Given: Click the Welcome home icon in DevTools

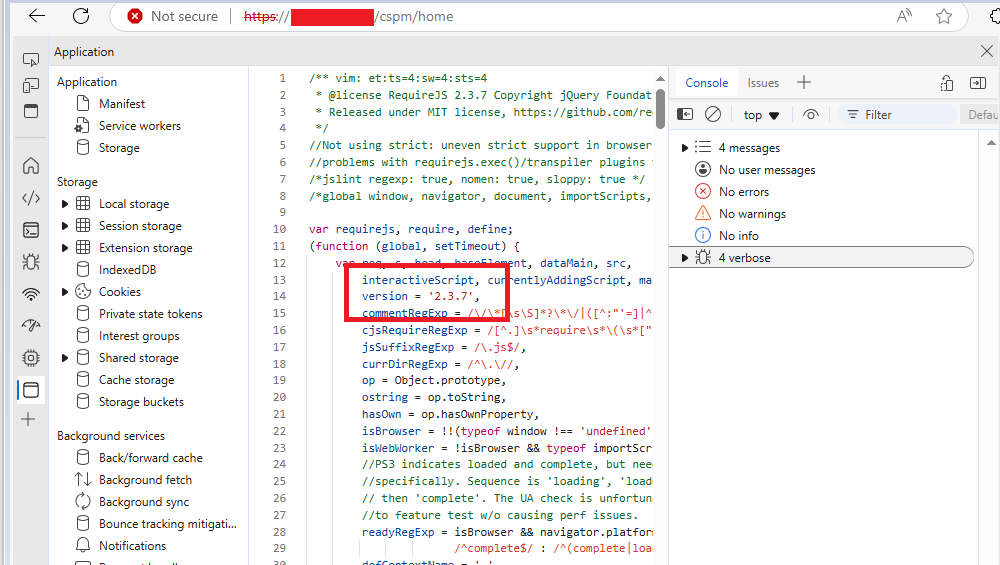Looking at the screenshot, I should coord(31,166).
